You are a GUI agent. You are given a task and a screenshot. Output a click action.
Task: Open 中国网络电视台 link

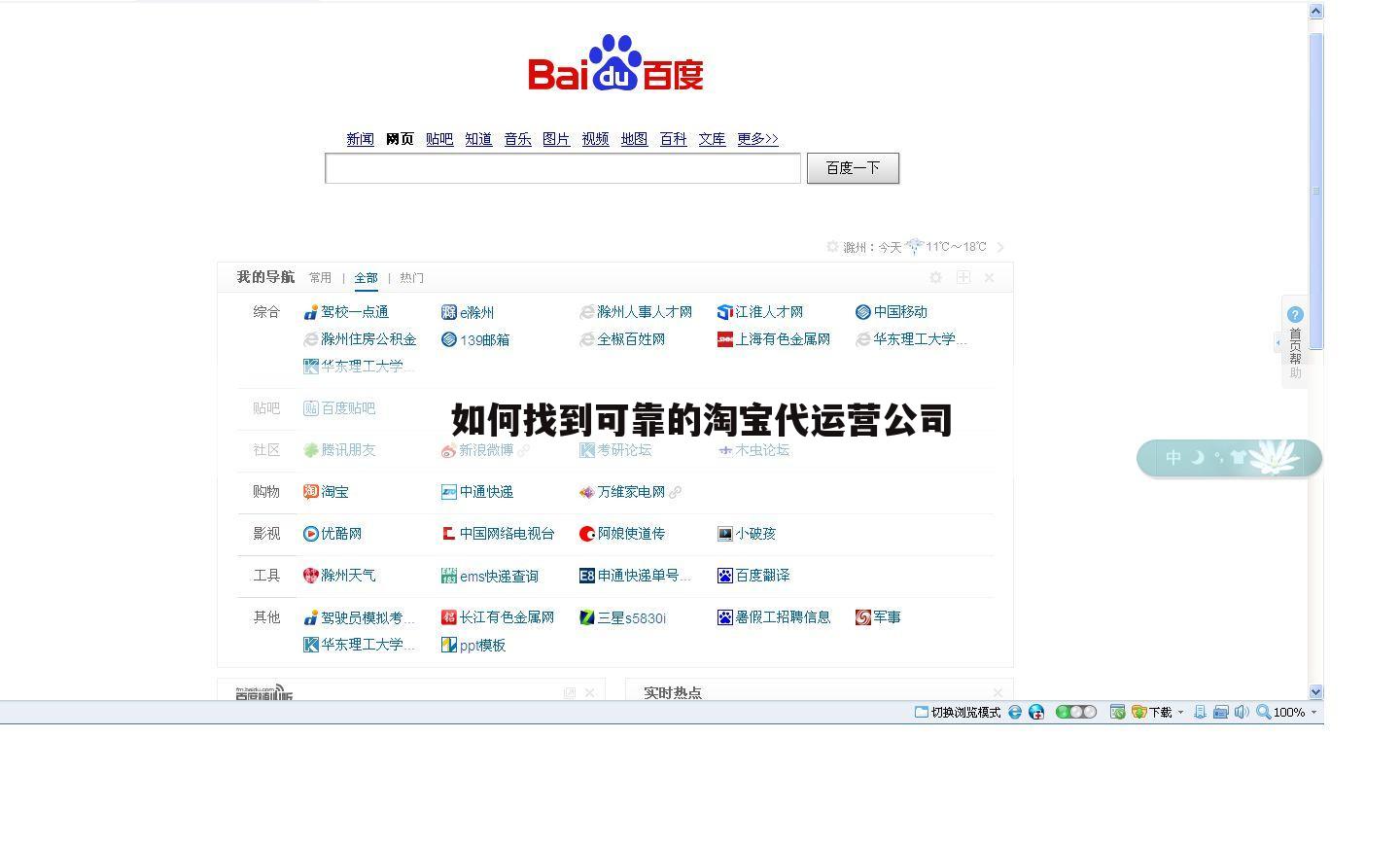(x=507, y=534)
